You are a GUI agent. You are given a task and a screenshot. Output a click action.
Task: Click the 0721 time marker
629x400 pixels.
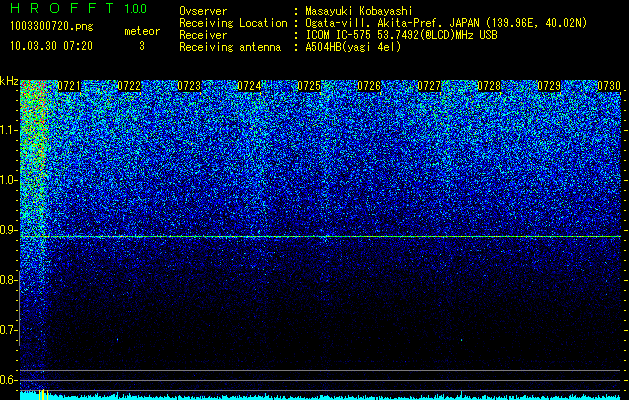[69, 86]
